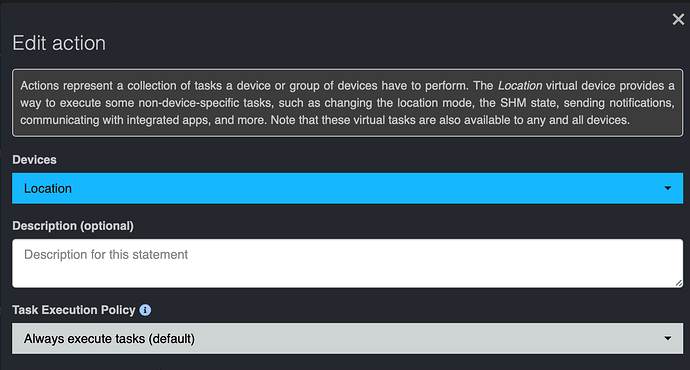Click the Task Execution Policy info icon
Screen dimensions: 690x370
pos(145,310)
